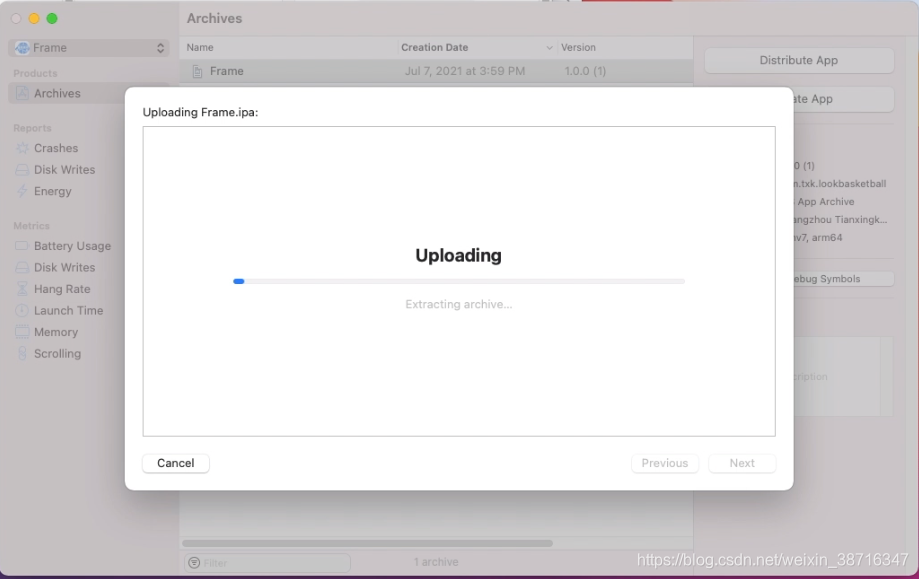Click the Hang Rate hourglass icon
Image resolution: width=919 pixels, height=579 pixels.
pos(22,289)
